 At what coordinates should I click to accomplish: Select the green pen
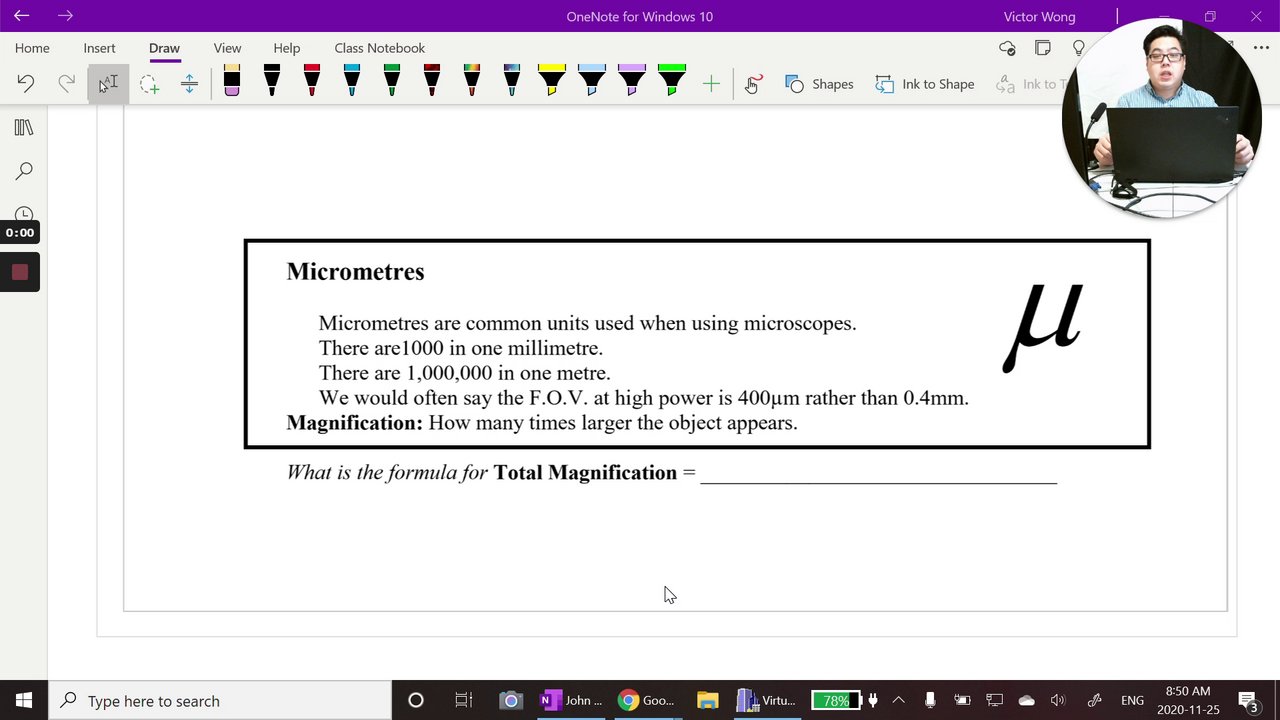[392, 81]
